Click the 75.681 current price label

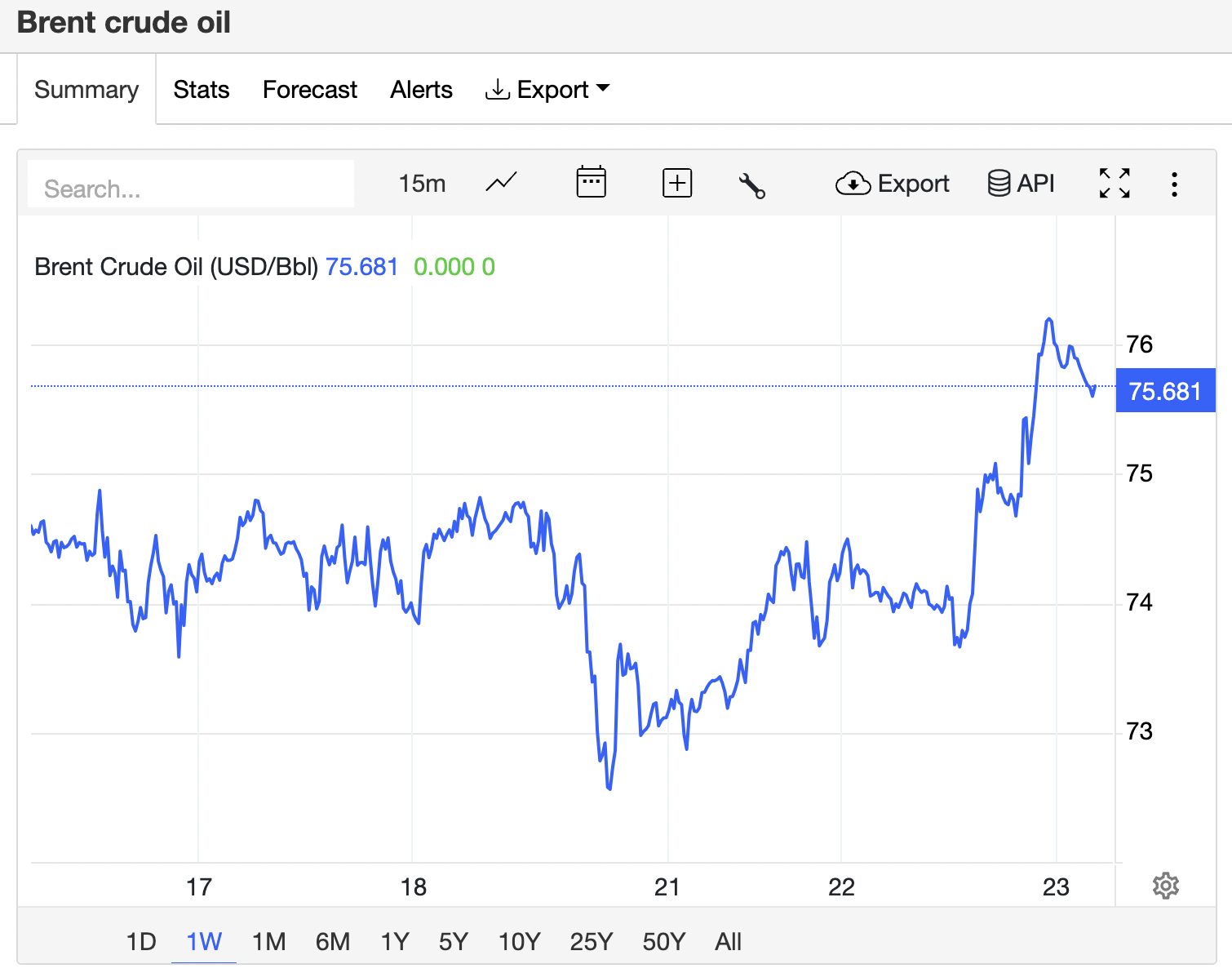1165,391
